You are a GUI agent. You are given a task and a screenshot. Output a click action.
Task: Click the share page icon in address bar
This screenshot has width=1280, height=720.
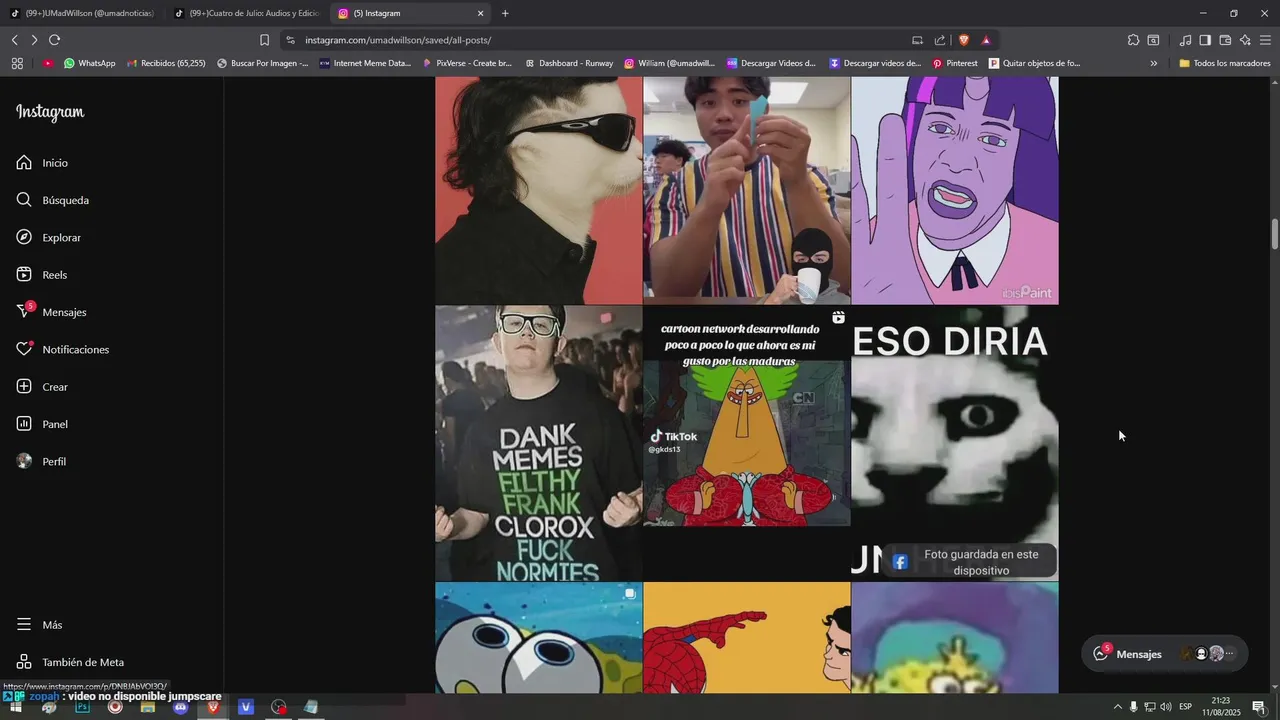coord(940,40)
